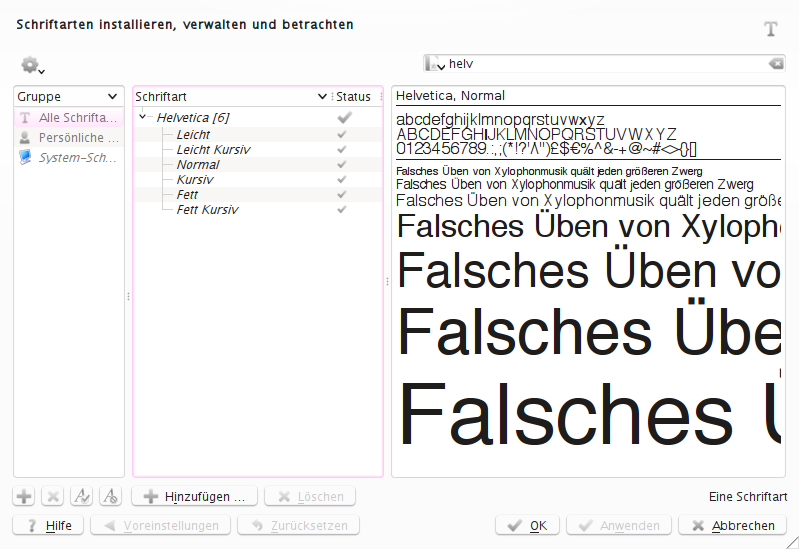Click the search field containing helv

(x=604, y=64)
